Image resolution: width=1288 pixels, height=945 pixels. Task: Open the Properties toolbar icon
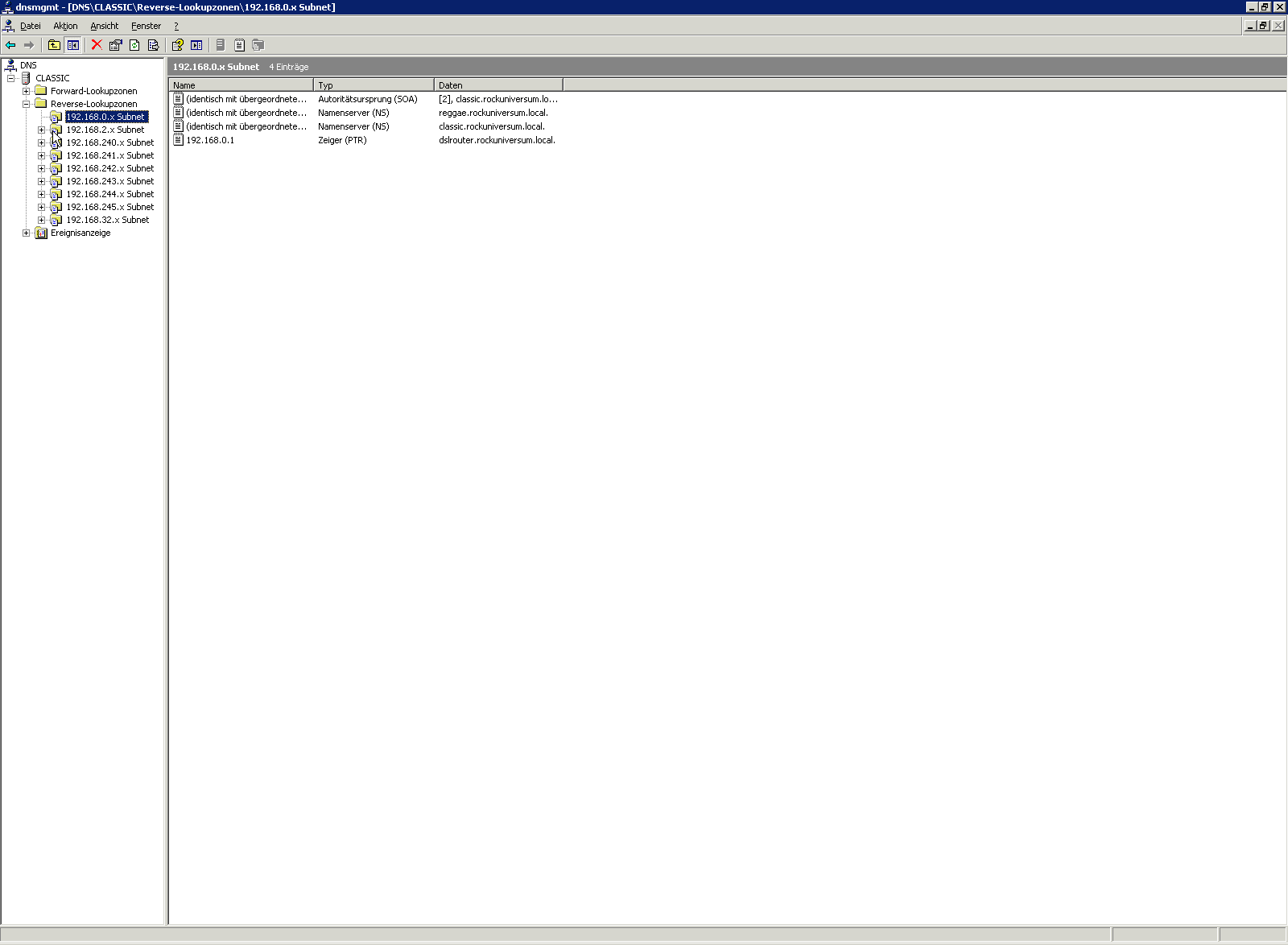[115, 45]
